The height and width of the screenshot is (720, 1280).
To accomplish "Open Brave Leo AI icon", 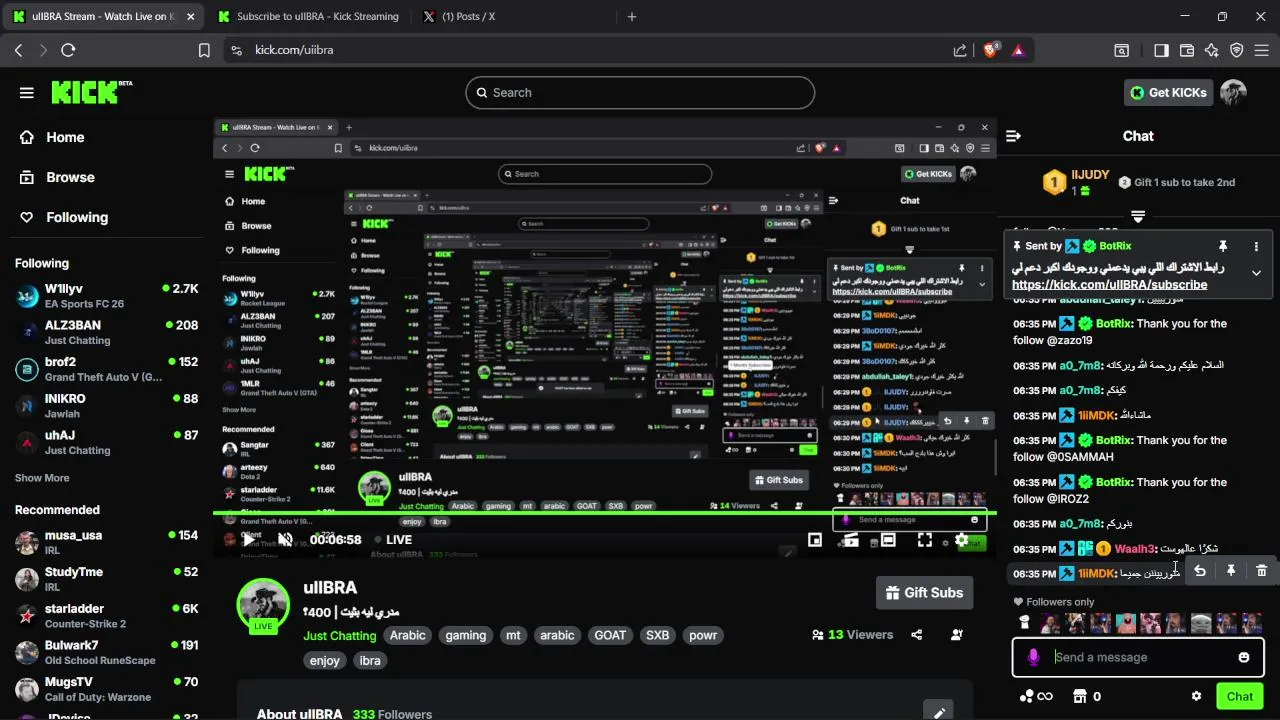I will pyautogui.click(x=1212, y=50).
